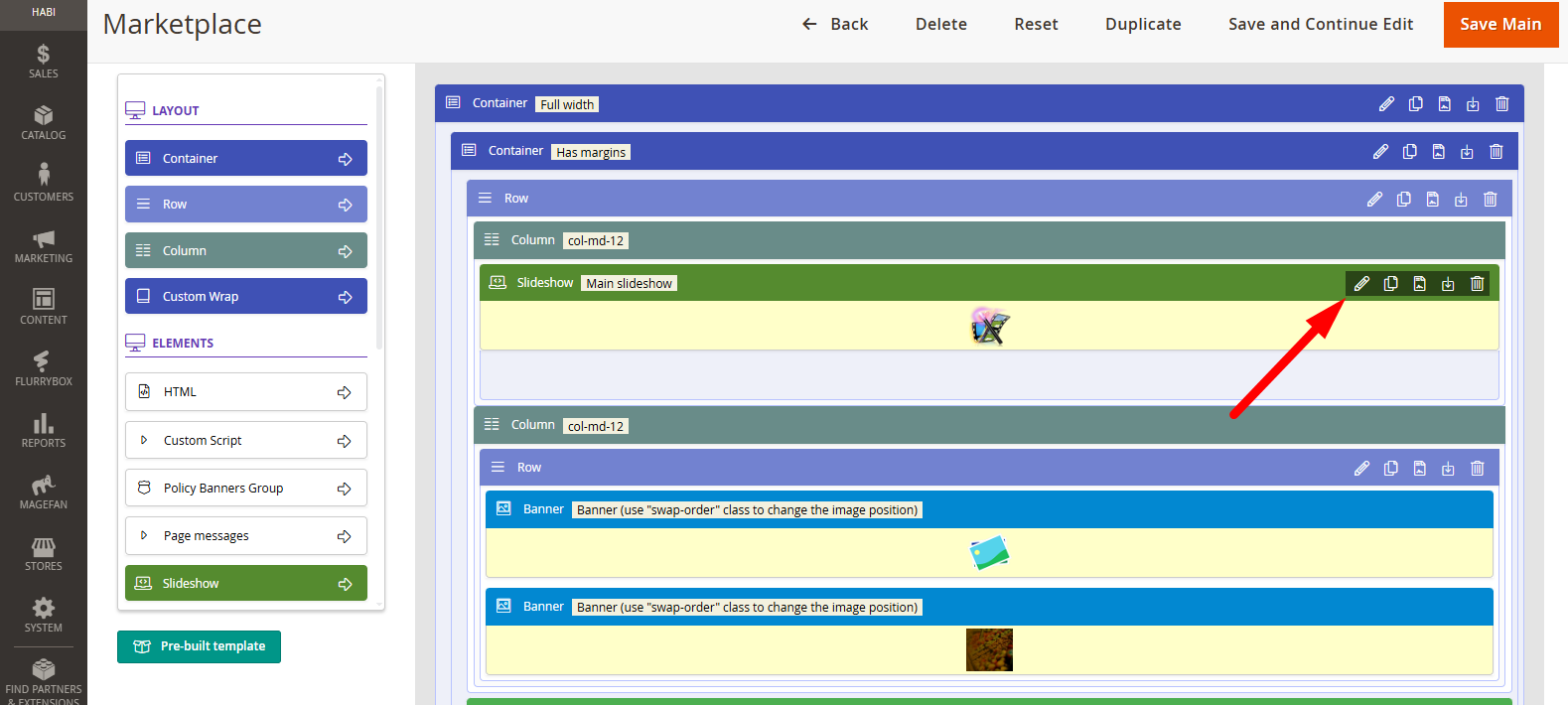The image size is (1568, 705).
Task: Open Sales in the admin sidebar
Action: pyautogui.click(x=43, y=62)
